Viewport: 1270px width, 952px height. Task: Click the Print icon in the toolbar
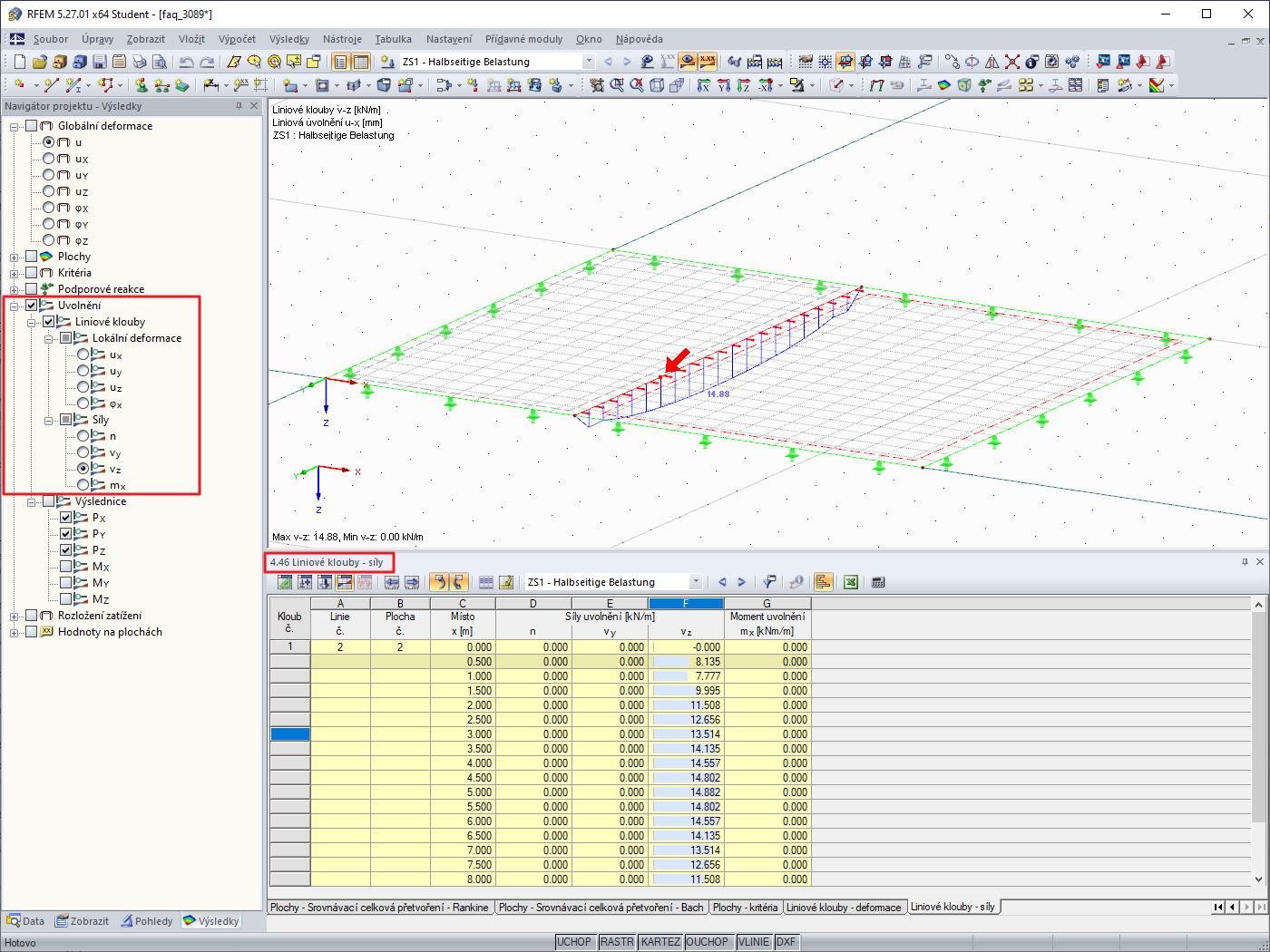click(x=139, y=62)
